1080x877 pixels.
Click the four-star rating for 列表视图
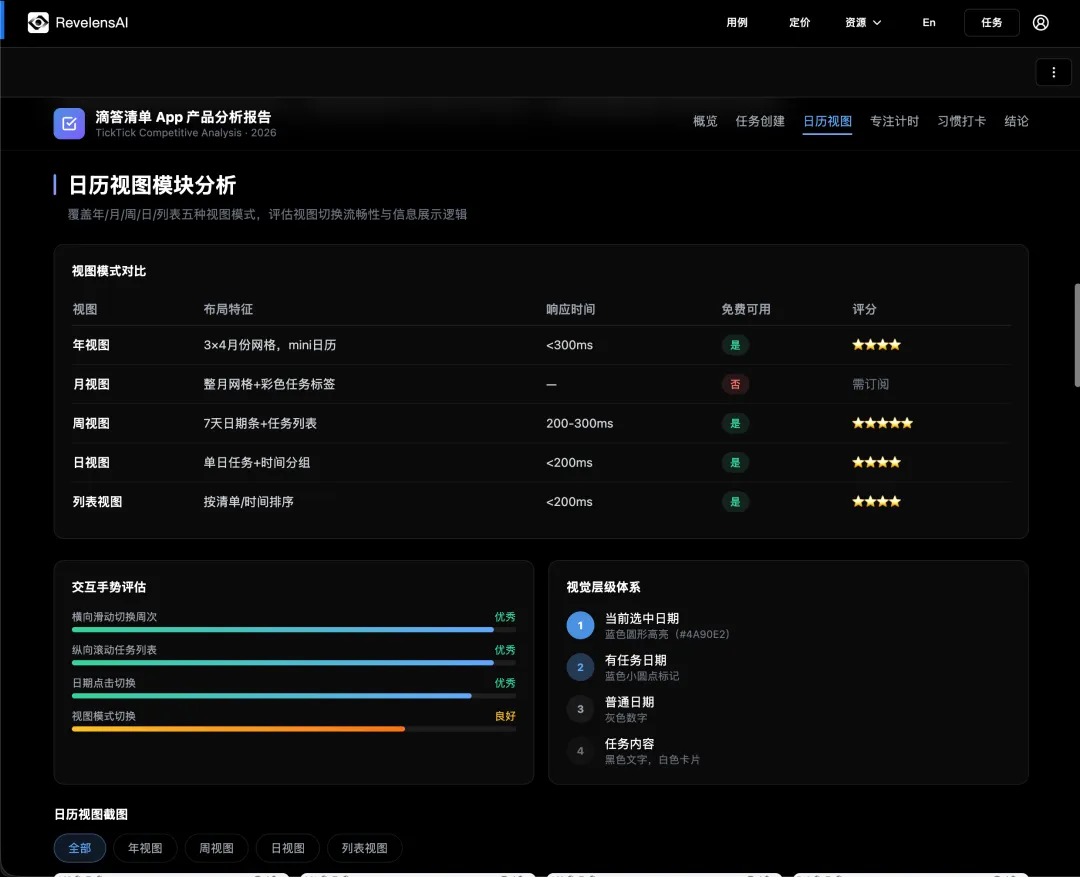click(876, 502)
